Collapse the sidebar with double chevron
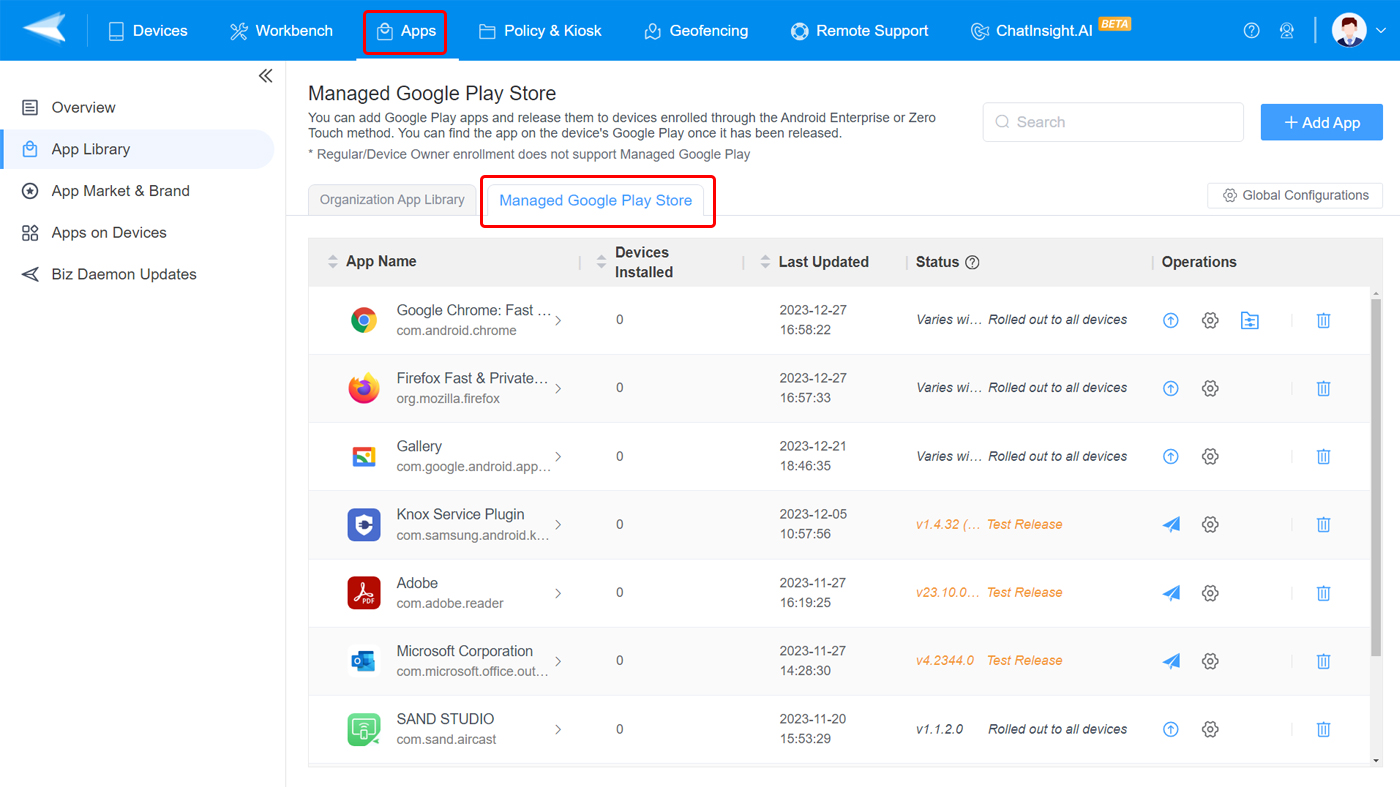The height and width of the screenshot is (787, 1400). 265,76
